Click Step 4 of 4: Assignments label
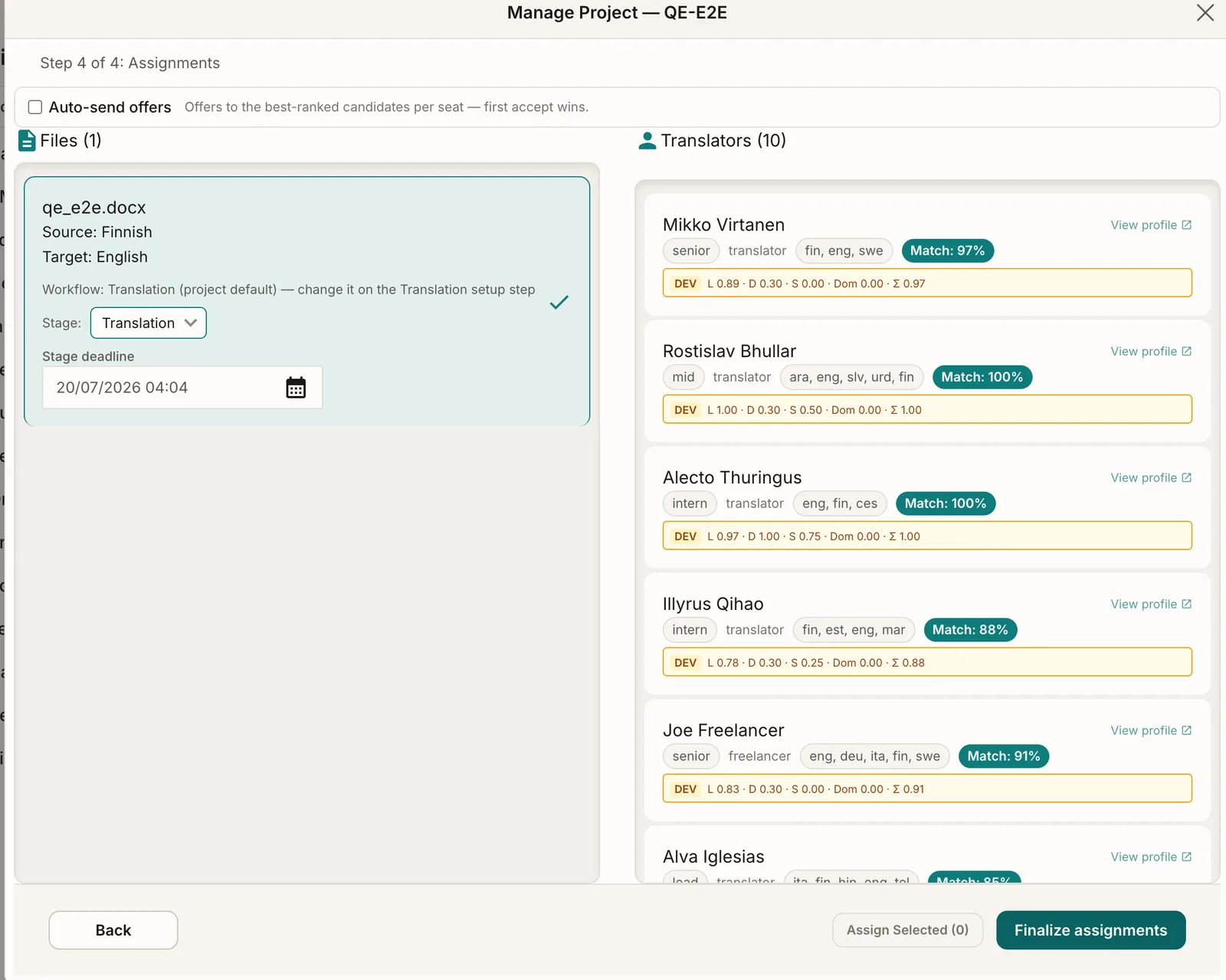The image size is (1226, 980). click(x=129, y=63)
